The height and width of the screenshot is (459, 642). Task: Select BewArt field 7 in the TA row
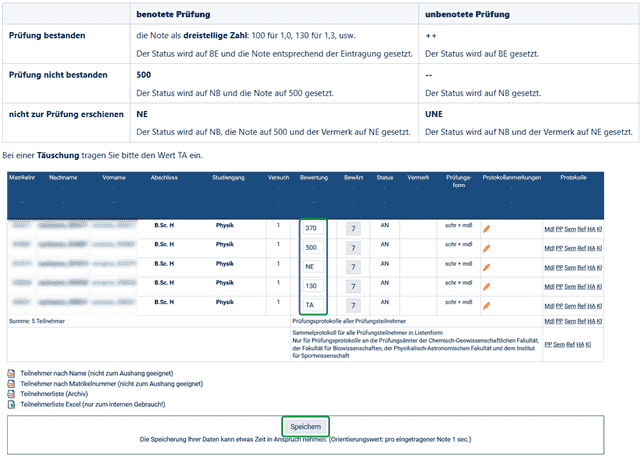pos(353,305)
